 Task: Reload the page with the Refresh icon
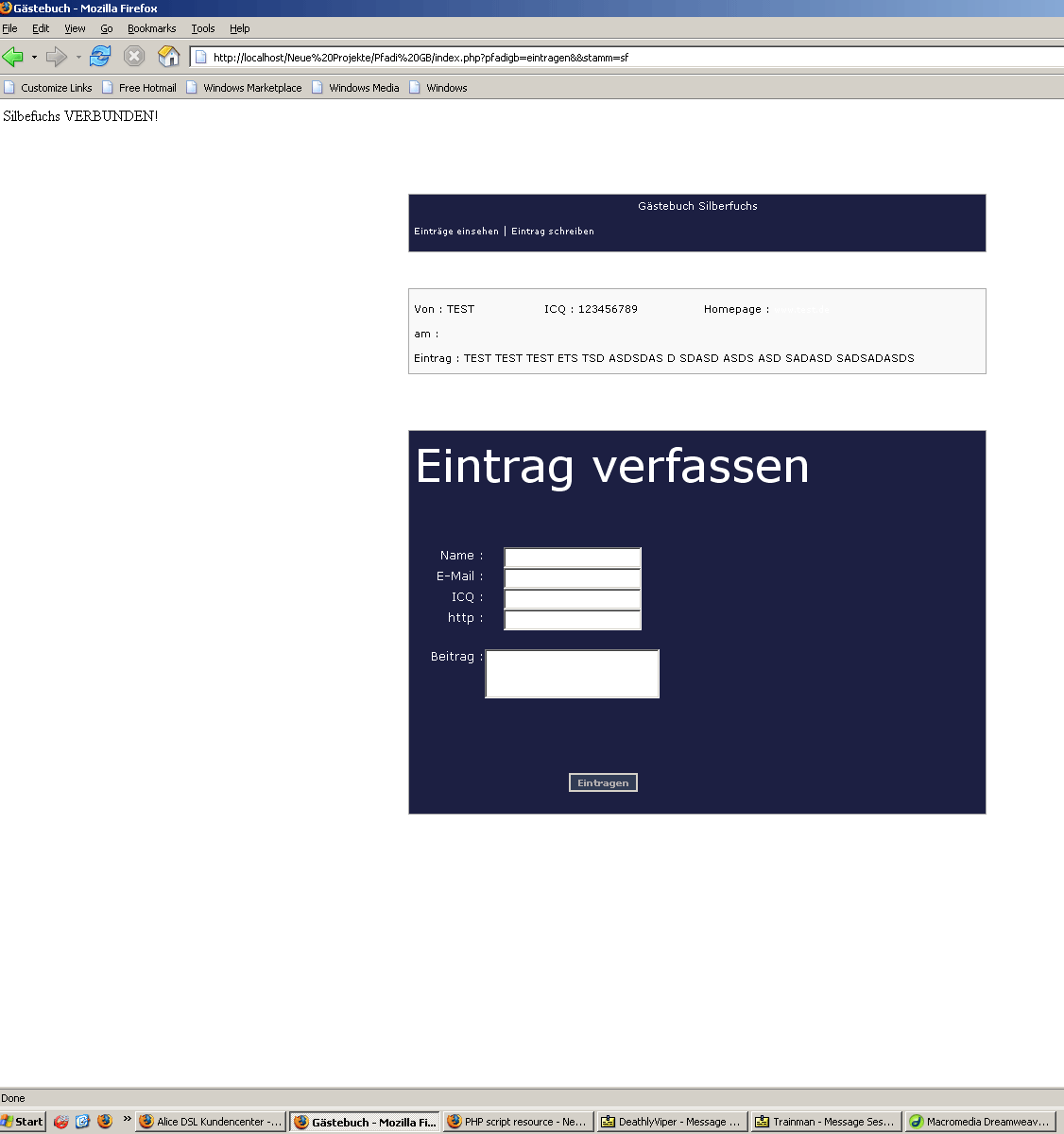tap(100, 57)
